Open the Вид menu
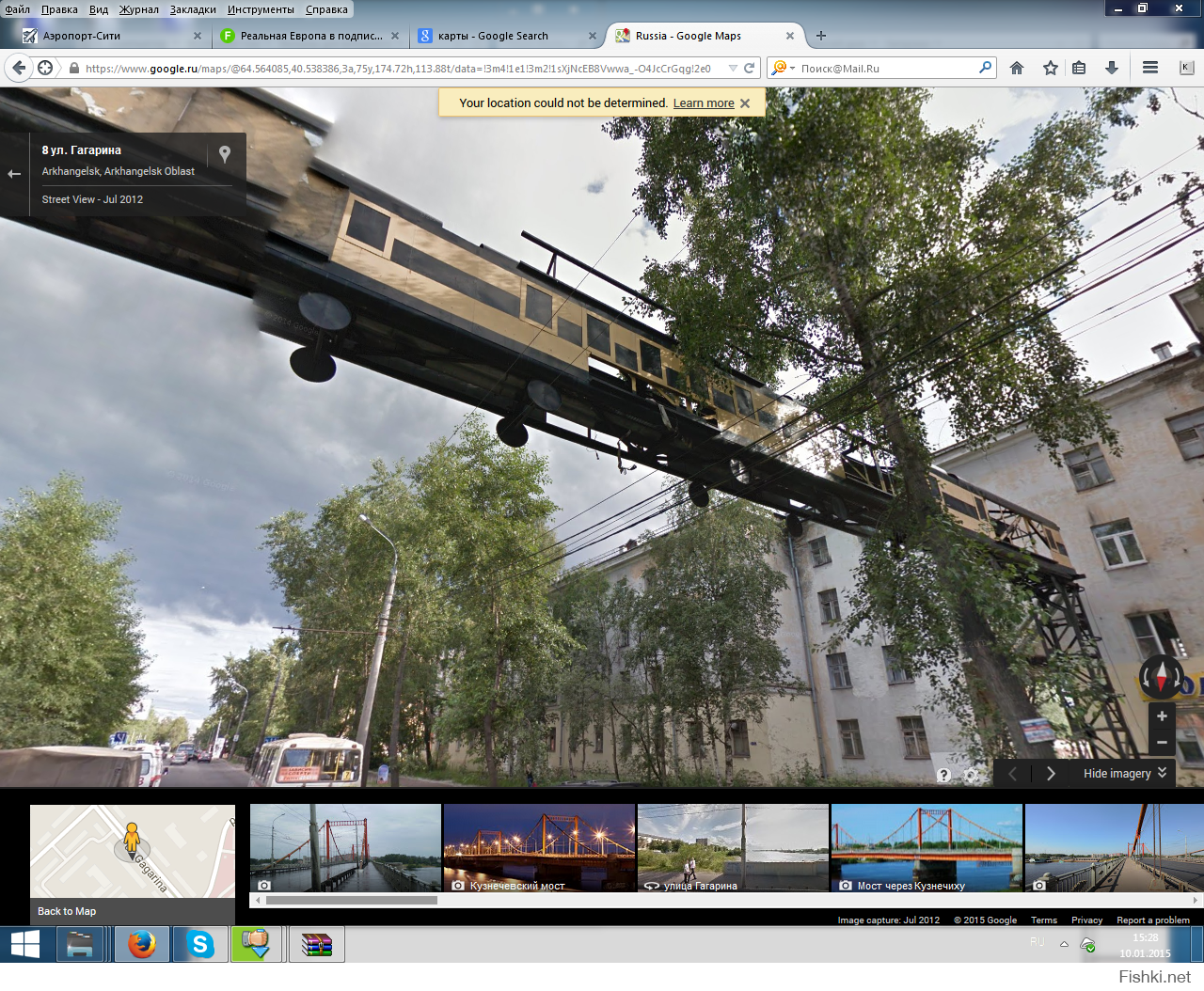This screenshot has height=991, width=1204. tap(99, 9)
